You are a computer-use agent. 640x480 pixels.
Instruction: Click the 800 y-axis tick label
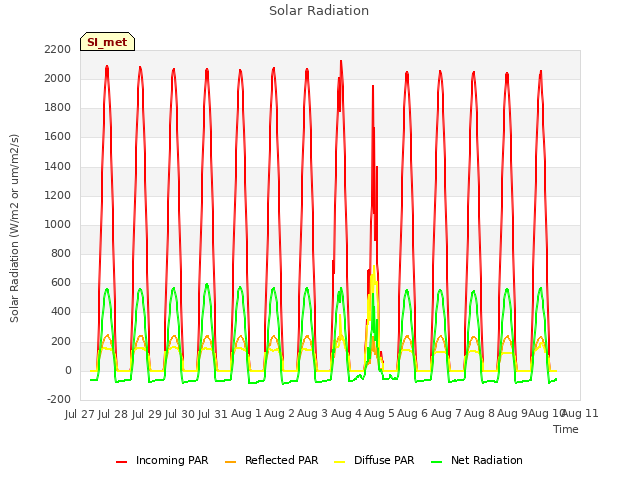[x=61, y=254]
